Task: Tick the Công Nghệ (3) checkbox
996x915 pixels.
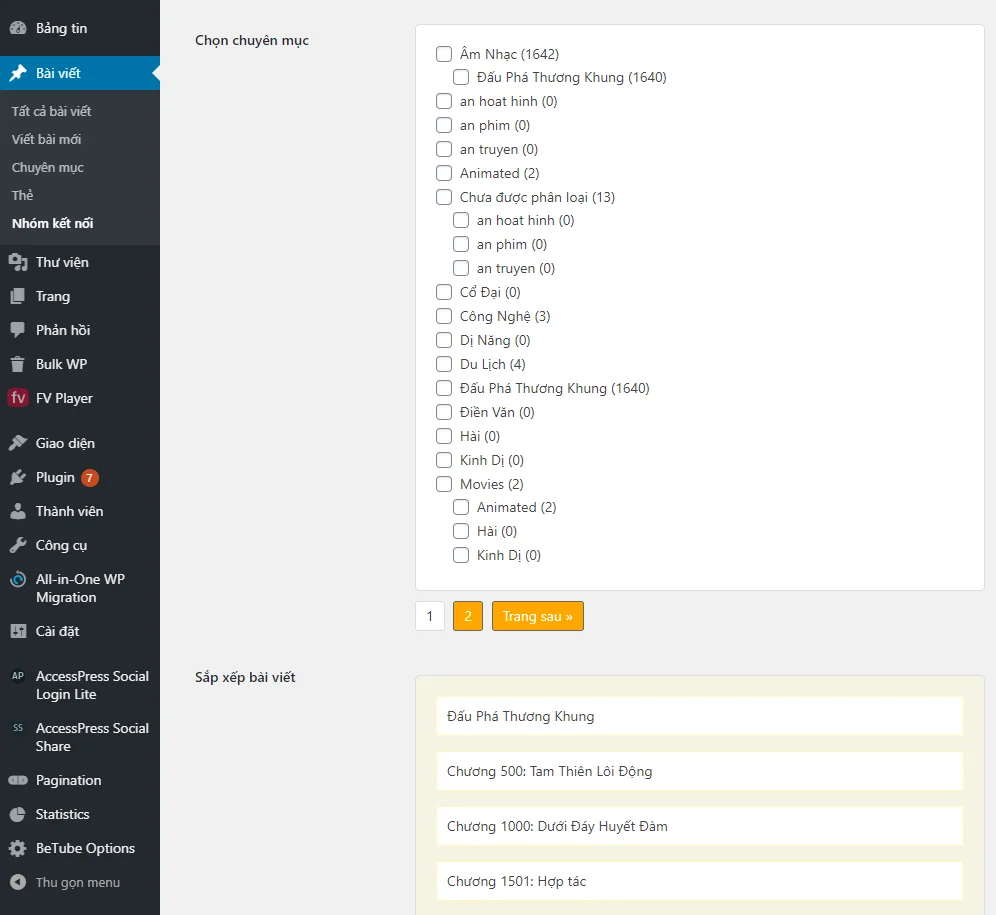Action: (x=444, y=316)
